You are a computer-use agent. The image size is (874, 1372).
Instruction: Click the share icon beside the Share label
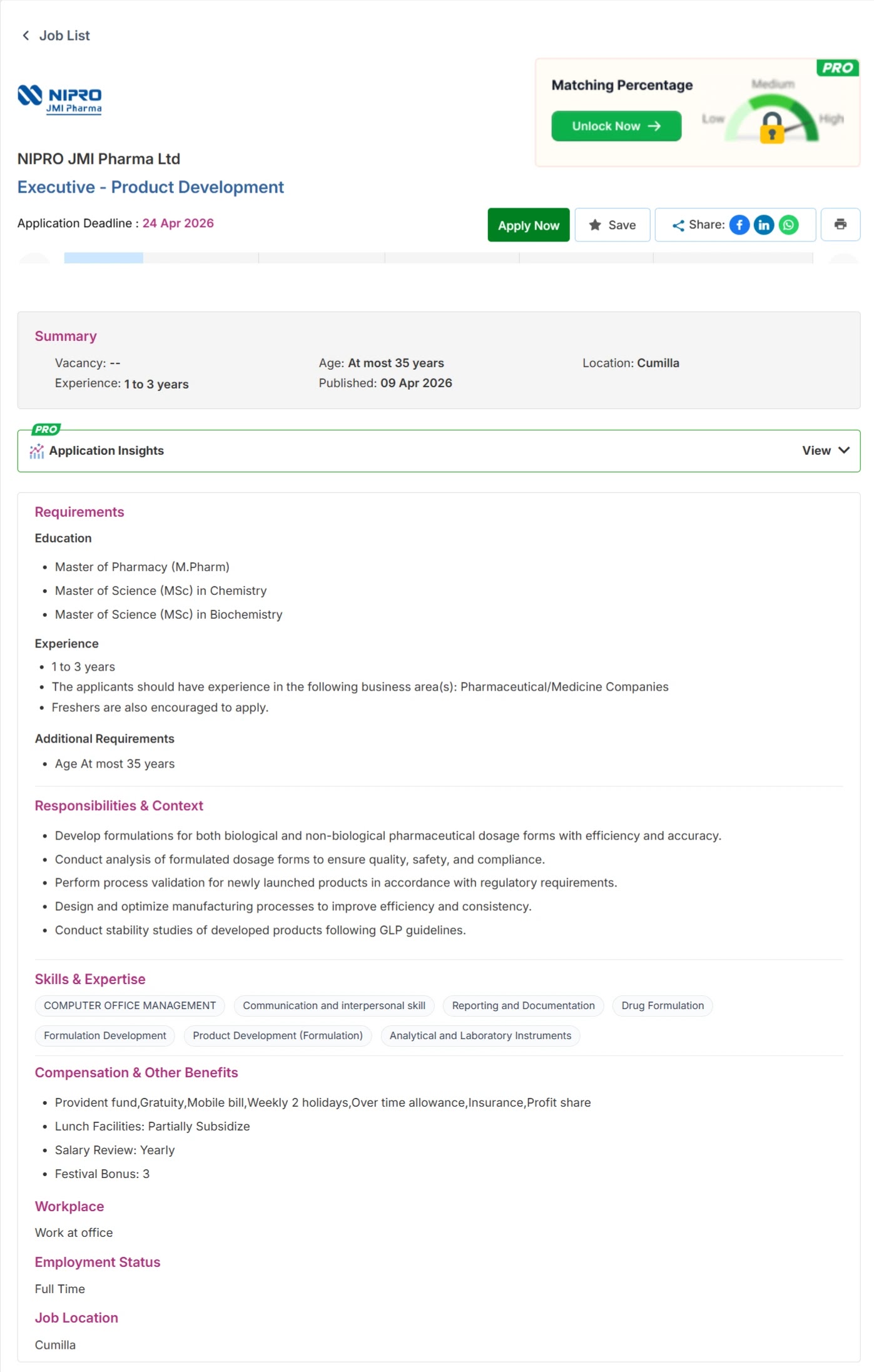pos(678,226)
